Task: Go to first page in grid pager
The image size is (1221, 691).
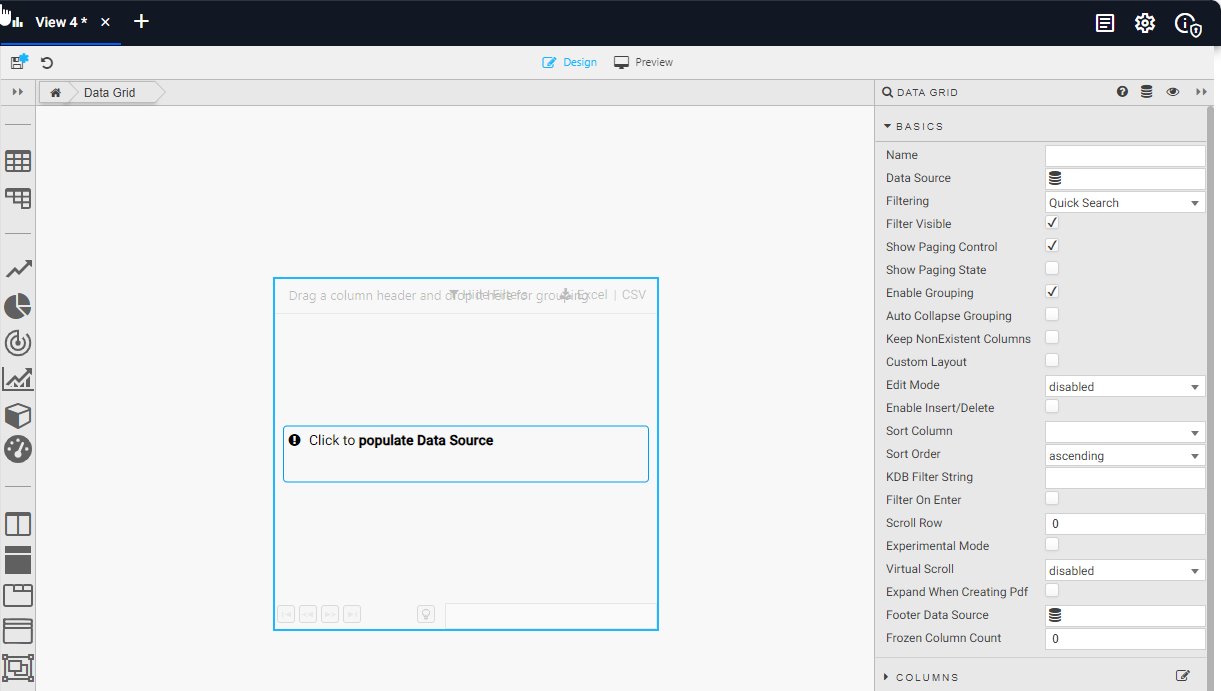Action: coord(286,614)
